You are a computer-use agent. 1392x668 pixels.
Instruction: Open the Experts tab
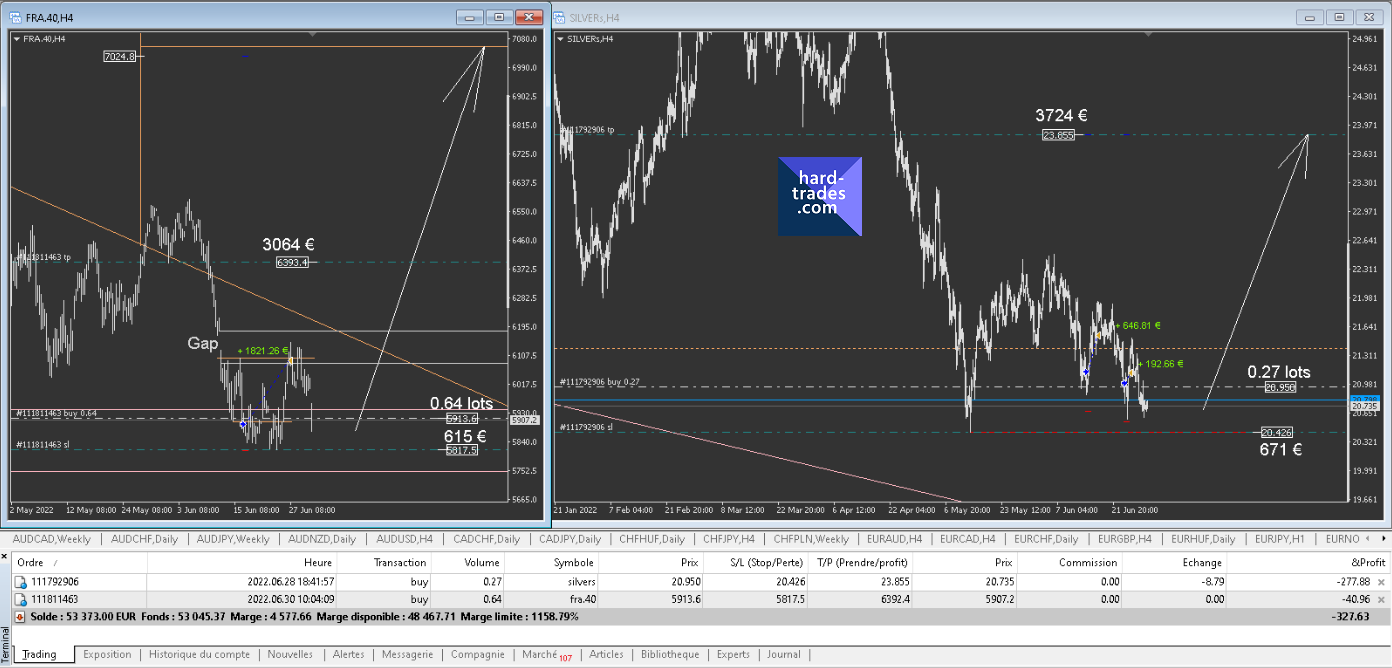[733, 655]
